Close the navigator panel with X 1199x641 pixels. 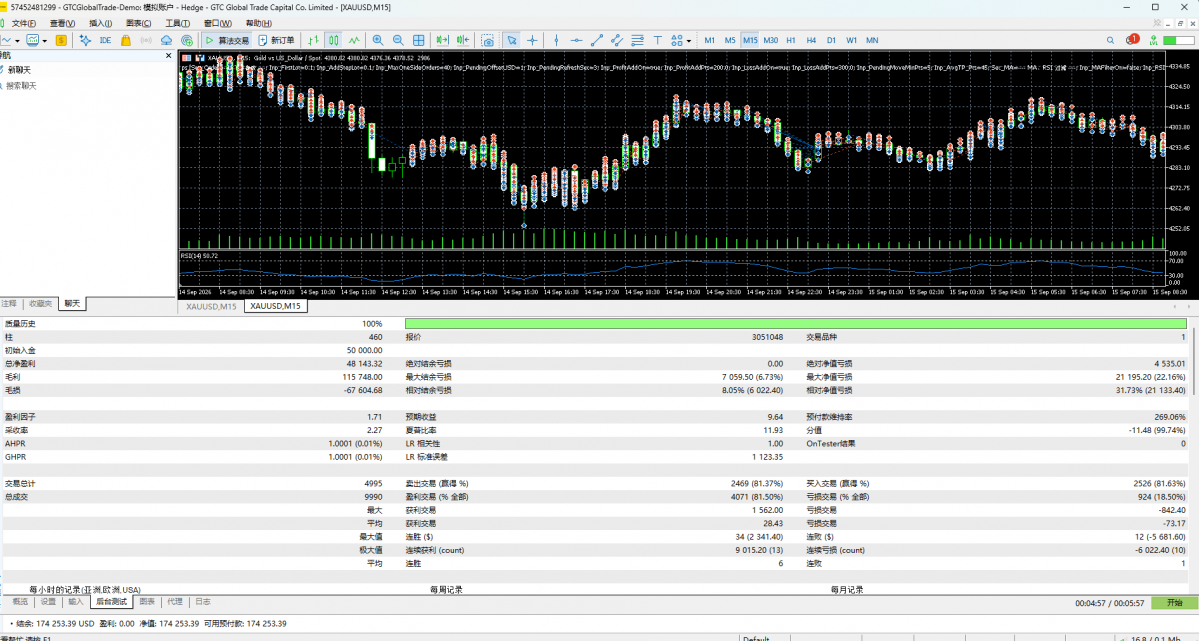pos(169,56)
